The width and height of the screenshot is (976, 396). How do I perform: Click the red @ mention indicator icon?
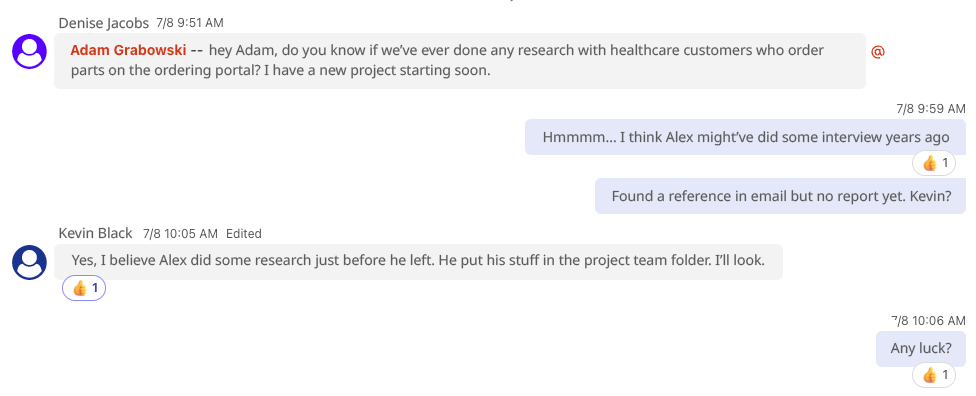click(878, 52)
